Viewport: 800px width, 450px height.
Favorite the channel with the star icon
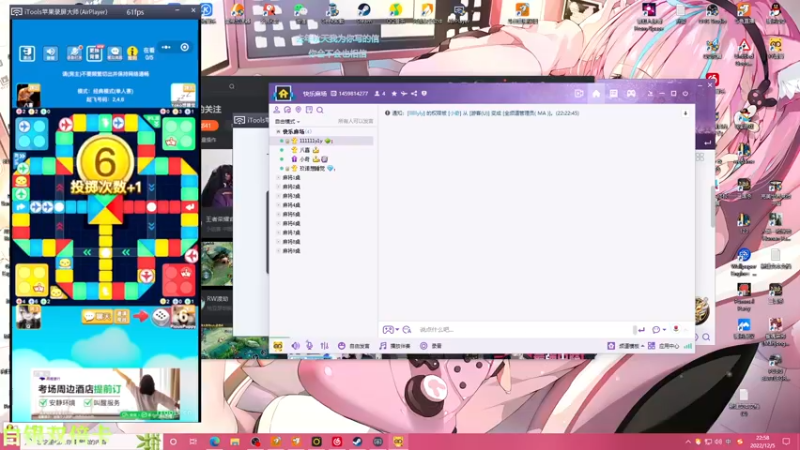394,93
